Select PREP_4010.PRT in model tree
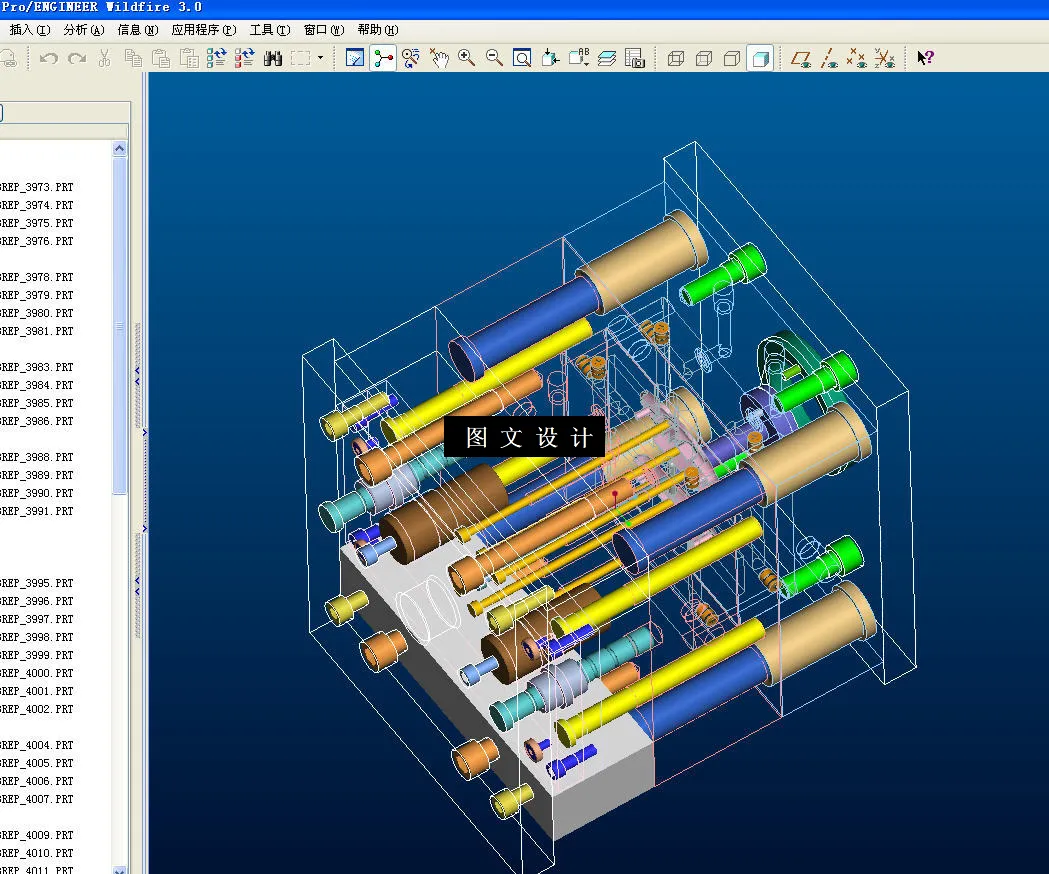1049x874 pixels. (x=37, y=853)
